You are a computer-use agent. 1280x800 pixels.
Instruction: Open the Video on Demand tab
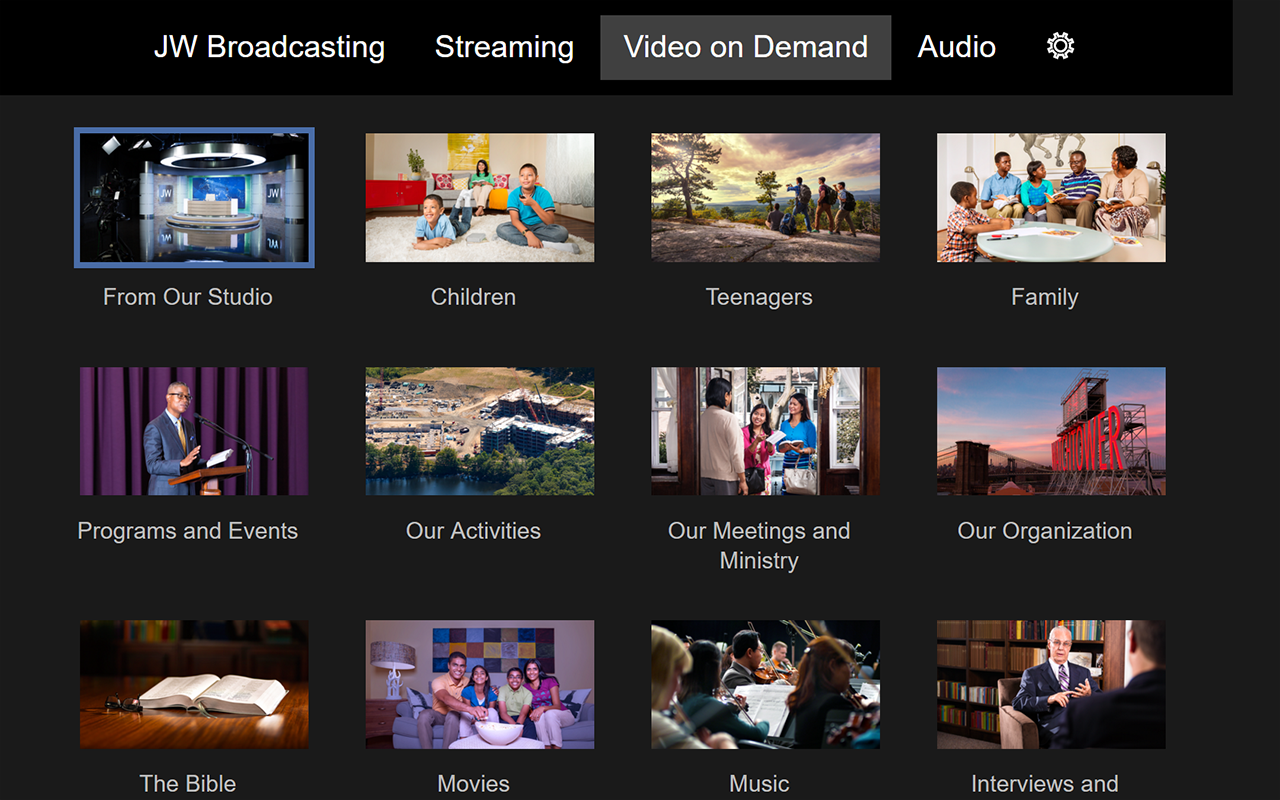[x=745, y=46]
